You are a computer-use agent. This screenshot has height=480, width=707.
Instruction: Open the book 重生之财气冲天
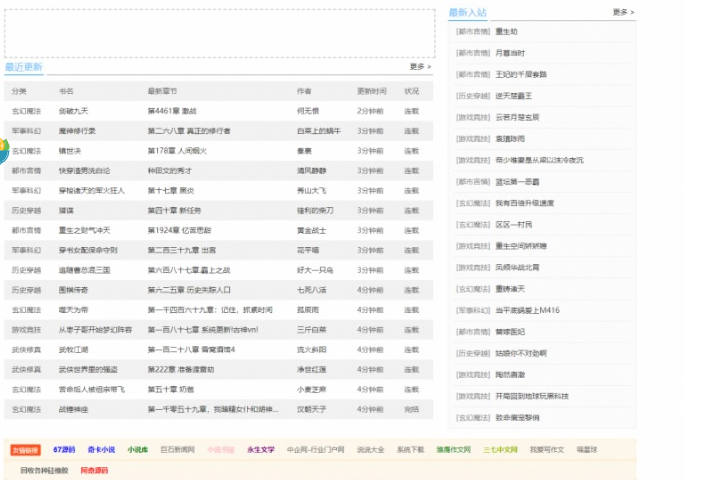pos(84,230)
